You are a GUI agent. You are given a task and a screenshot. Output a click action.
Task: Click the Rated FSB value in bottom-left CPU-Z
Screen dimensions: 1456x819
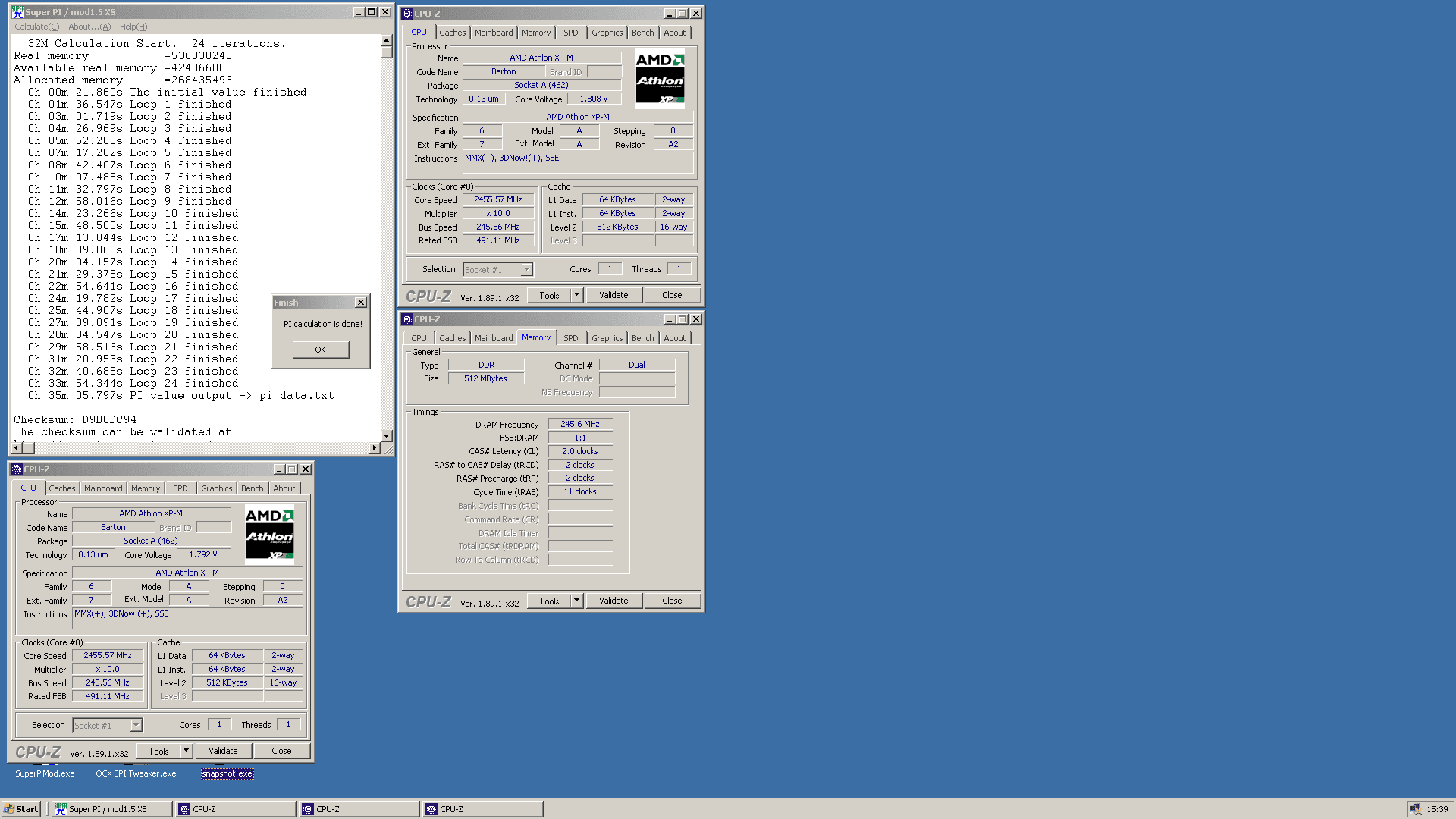point(108,696)
